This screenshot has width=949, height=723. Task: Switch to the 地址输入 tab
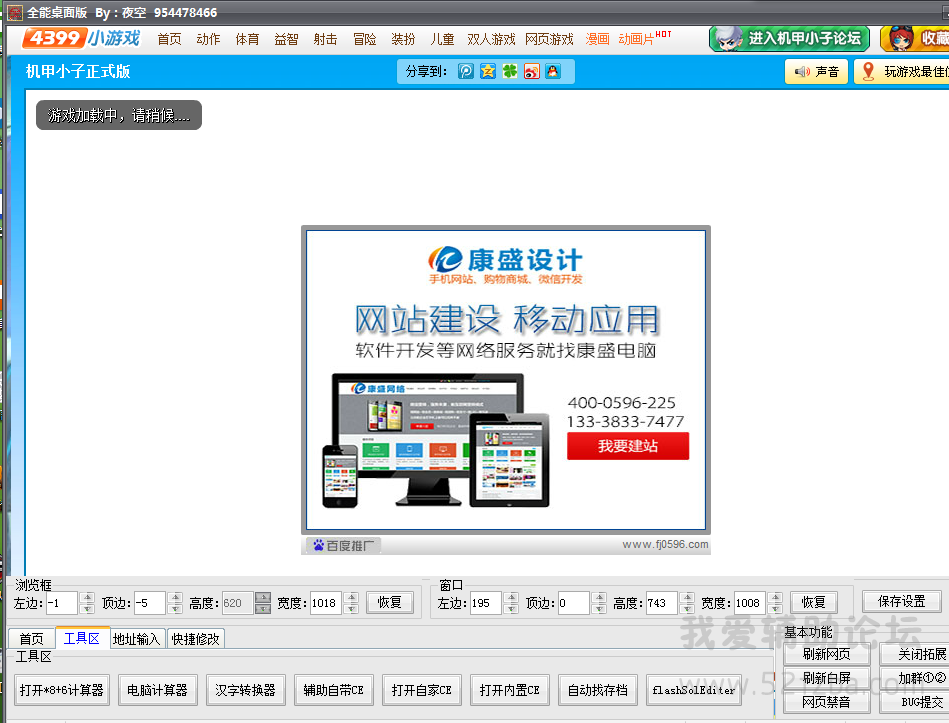(136, 639)
